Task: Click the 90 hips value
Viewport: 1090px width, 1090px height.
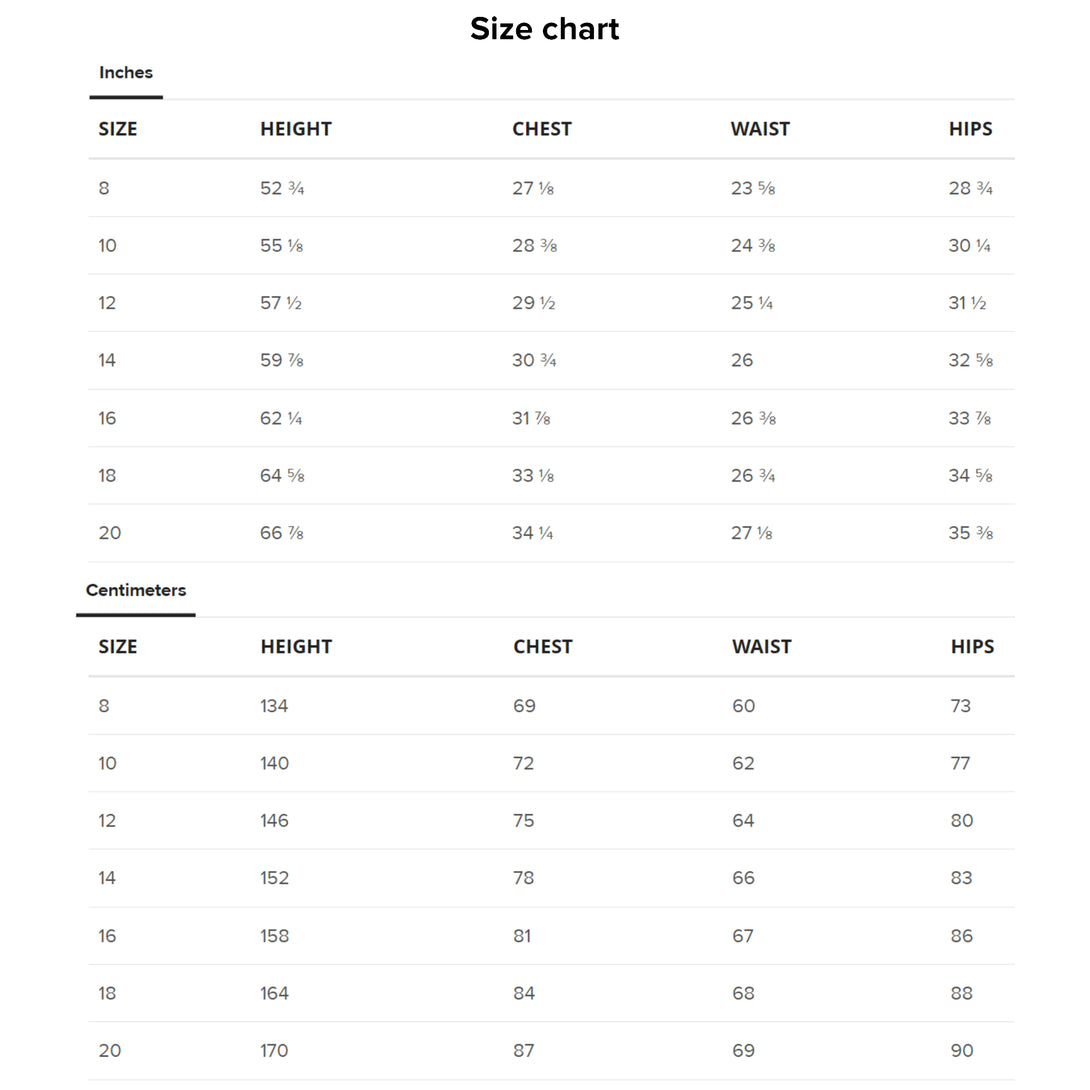Action: (961, 1051)
